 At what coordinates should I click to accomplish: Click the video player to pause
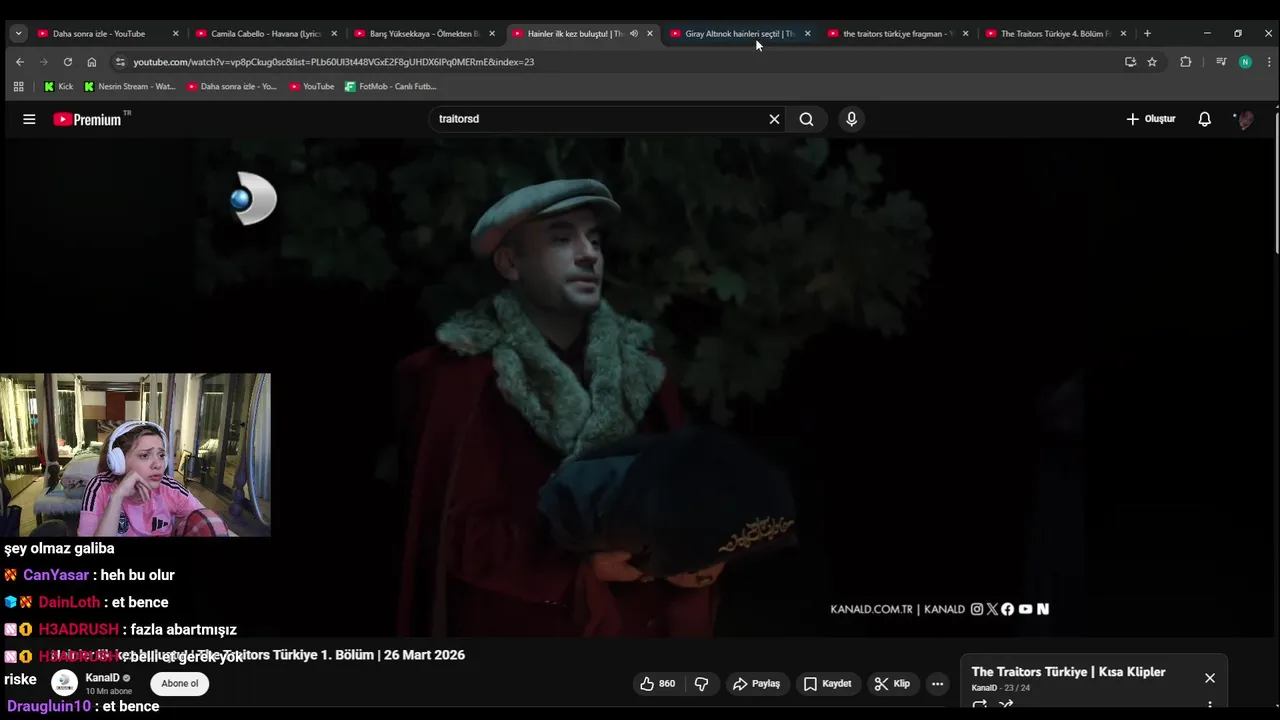pos(640,388)
